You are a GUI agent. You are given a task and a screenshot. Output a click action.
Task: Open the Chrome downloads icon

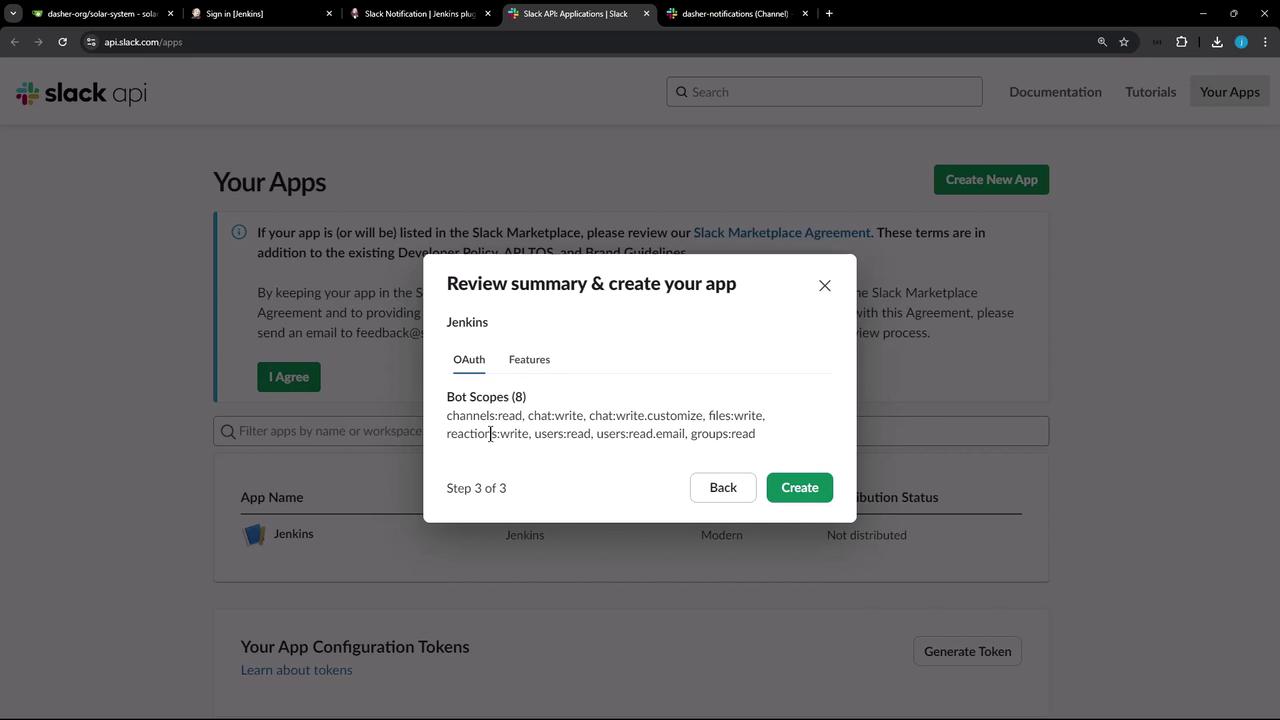point(1217,42)
